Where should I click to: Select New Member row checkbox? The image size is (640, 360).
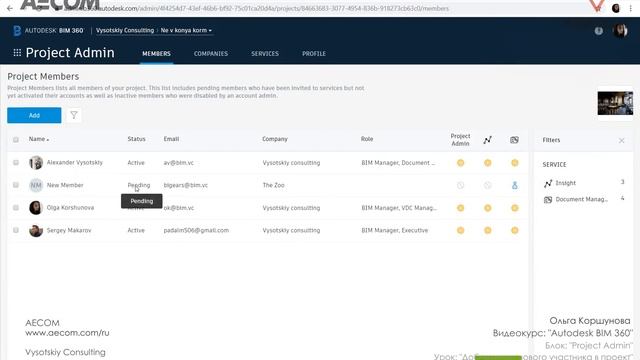point(16,185)
